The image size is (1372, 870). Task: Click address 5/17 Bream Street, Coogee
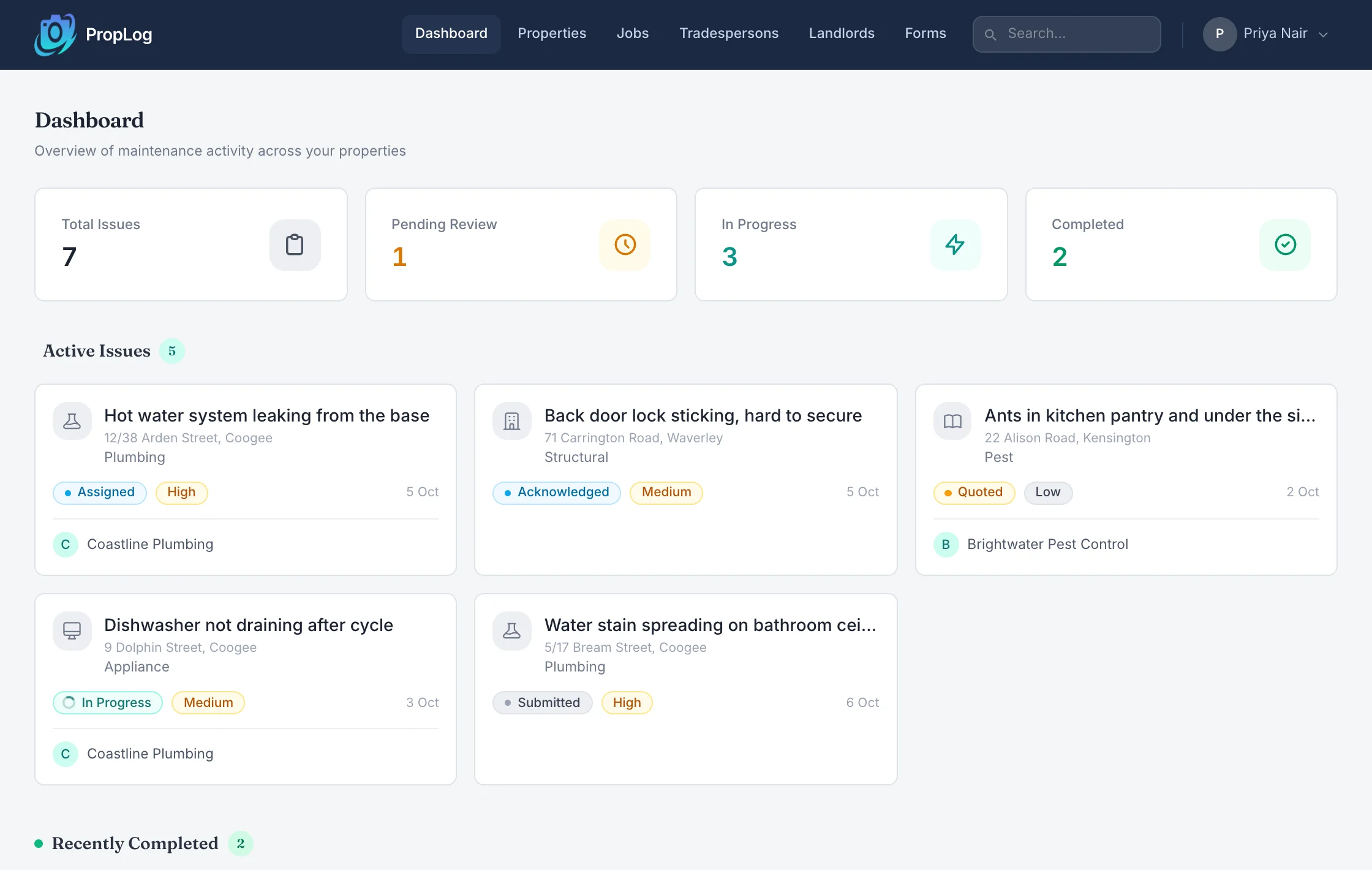click(625, 648)
